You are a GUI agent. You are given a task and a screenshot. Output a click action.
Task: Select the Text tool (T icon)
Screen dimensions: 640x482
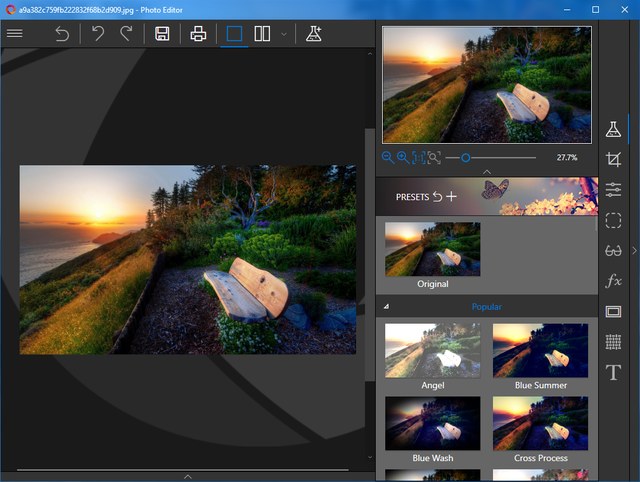click(613, 372)
